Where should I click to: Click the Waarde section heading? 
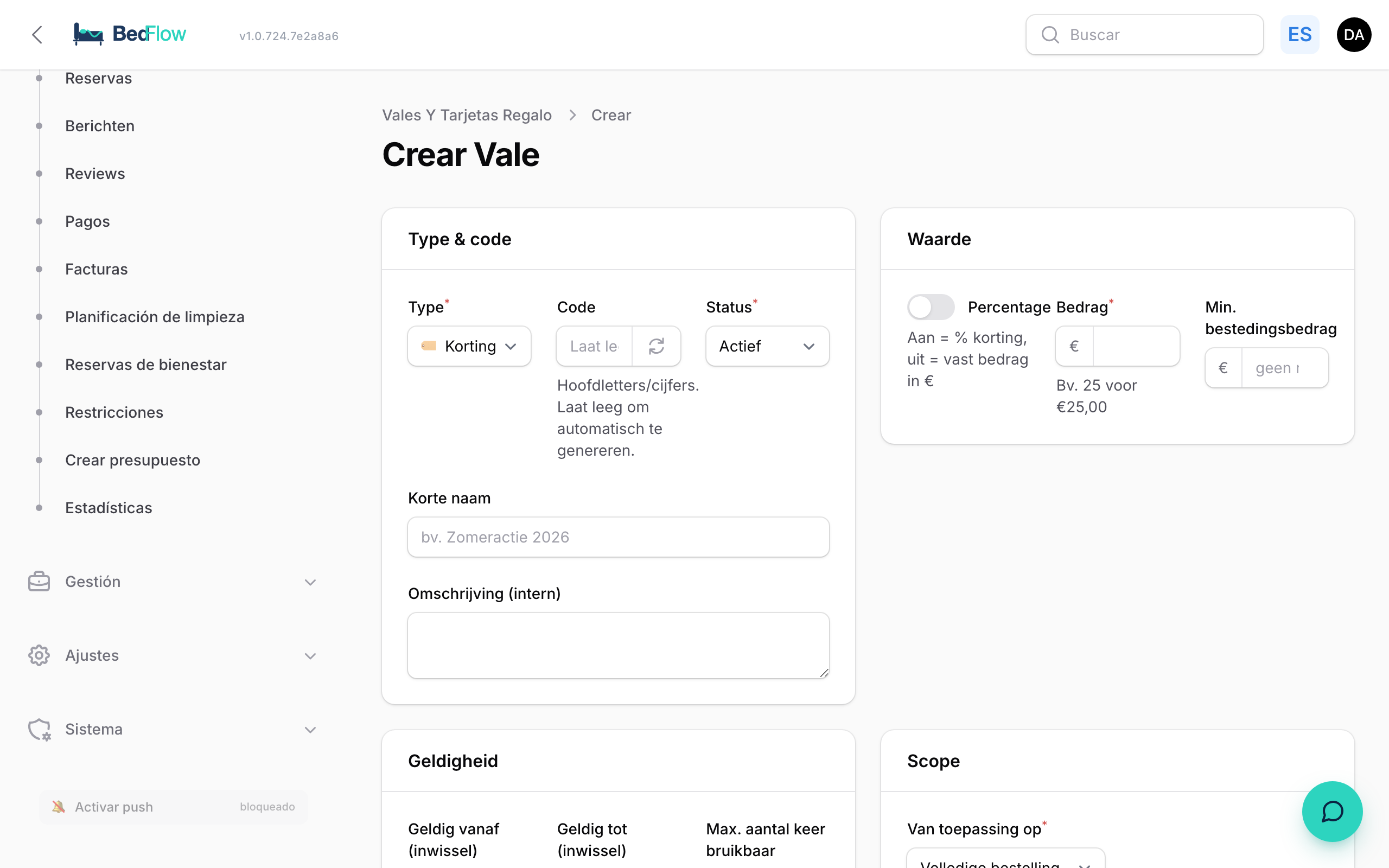939,239
